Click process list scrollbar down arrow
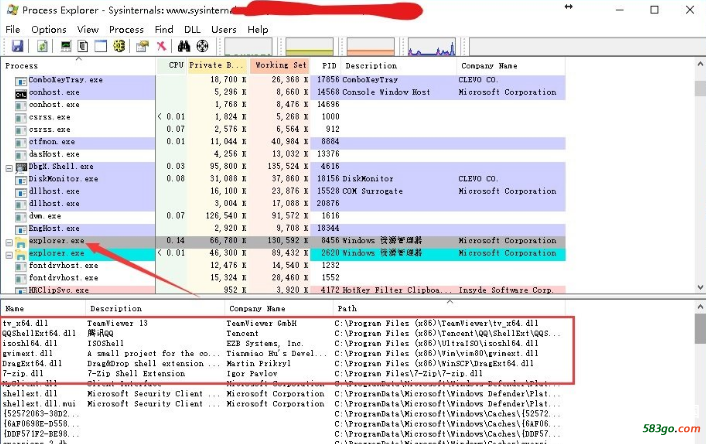This screenshot has height=444, width=706. point(700,287)
